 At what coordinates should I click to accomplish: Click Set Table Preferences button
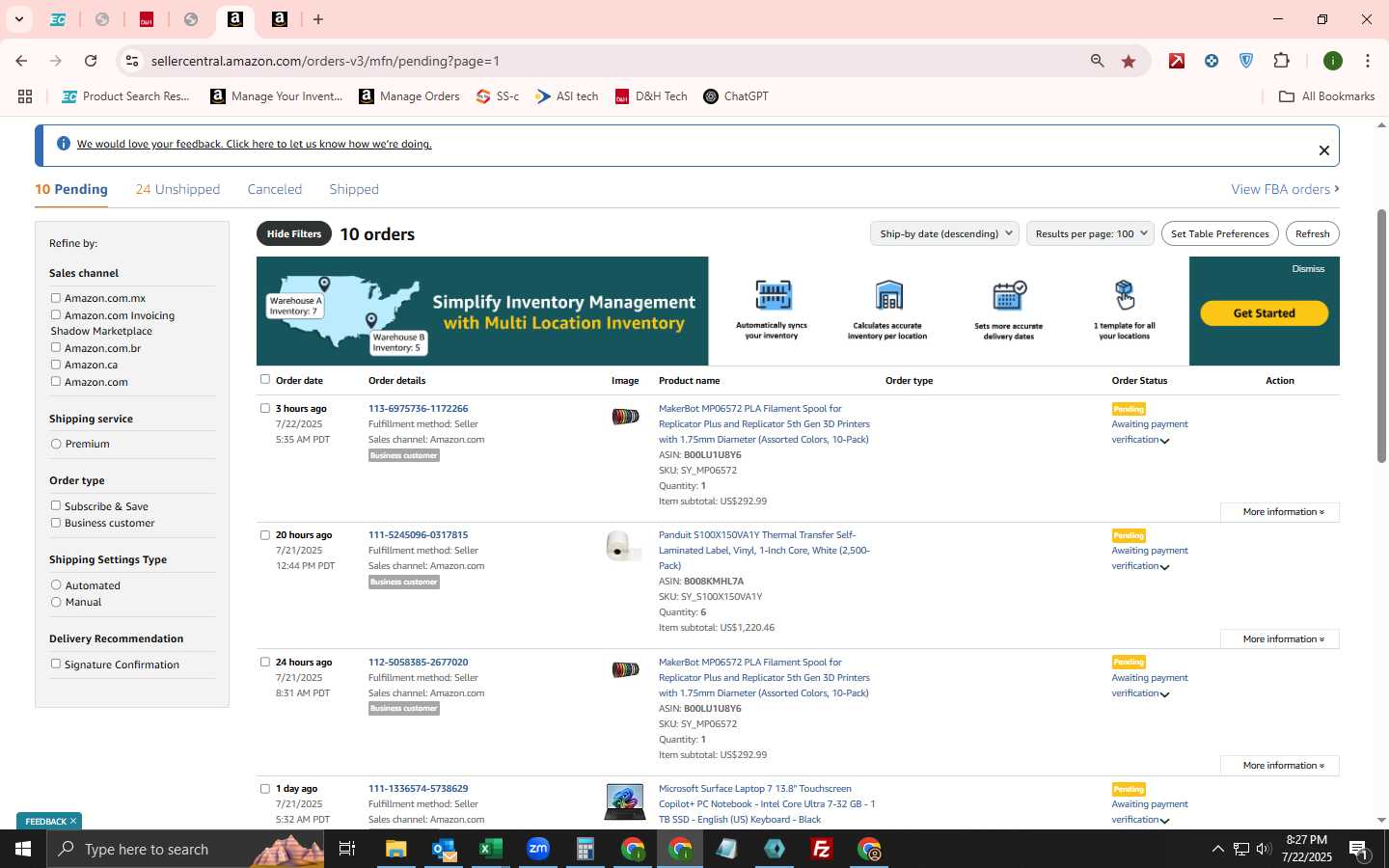pos(1219,233)
